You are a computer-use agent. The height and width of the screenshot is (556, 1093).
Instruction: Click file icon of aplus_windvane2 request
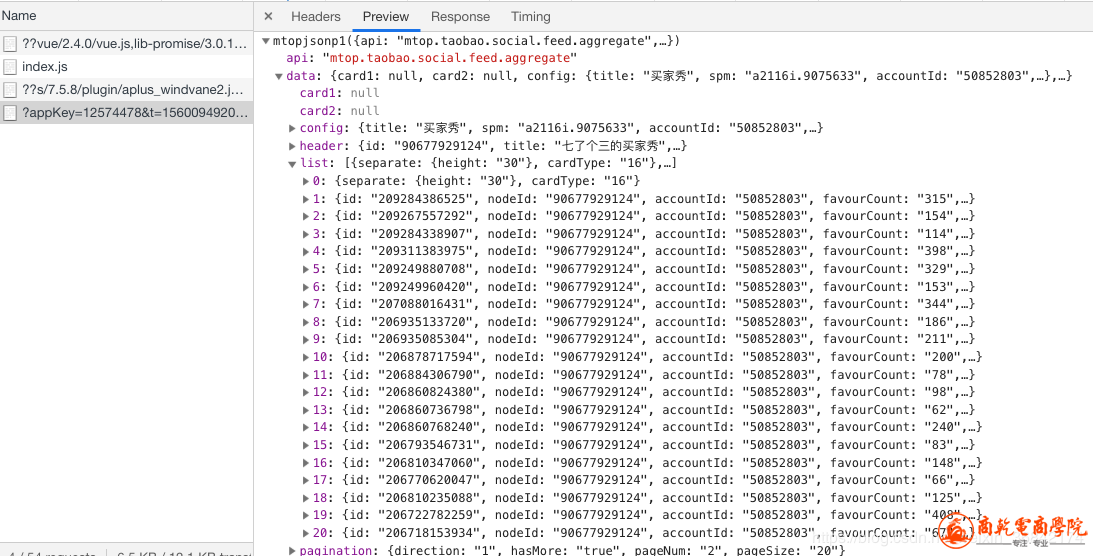point(10,90)
